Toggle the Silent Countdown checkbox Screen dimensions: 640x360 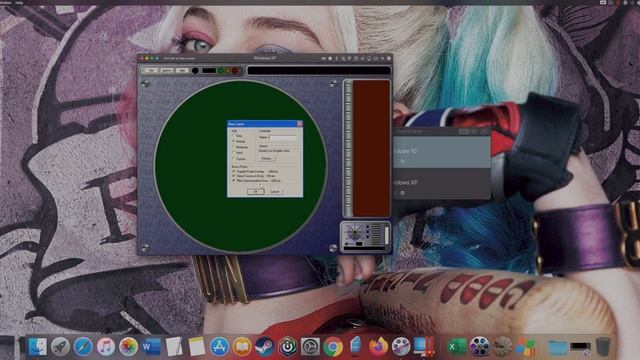[234, 176]
